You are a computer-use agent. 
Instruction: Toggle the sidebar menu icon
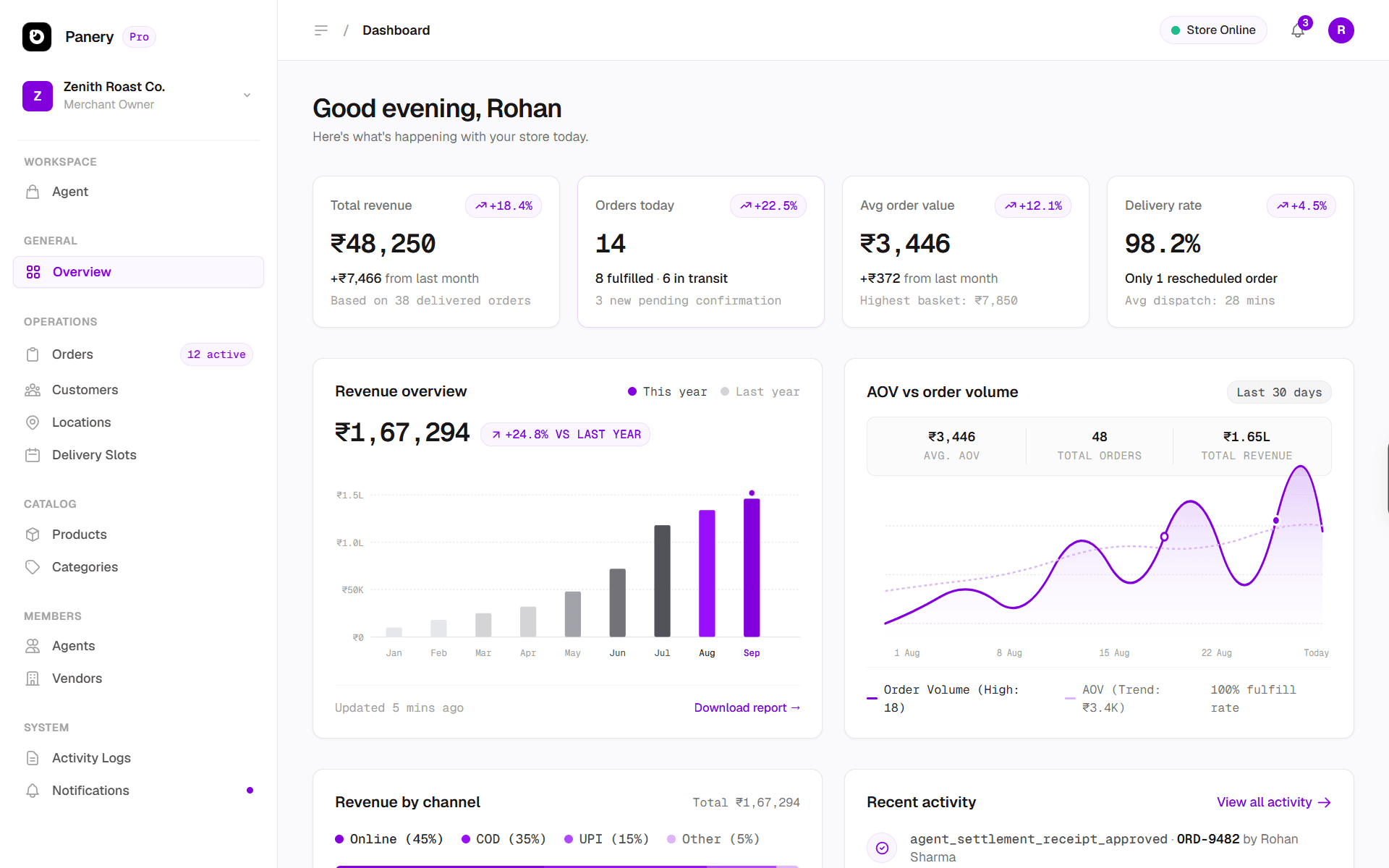click(x=321, y=30)
